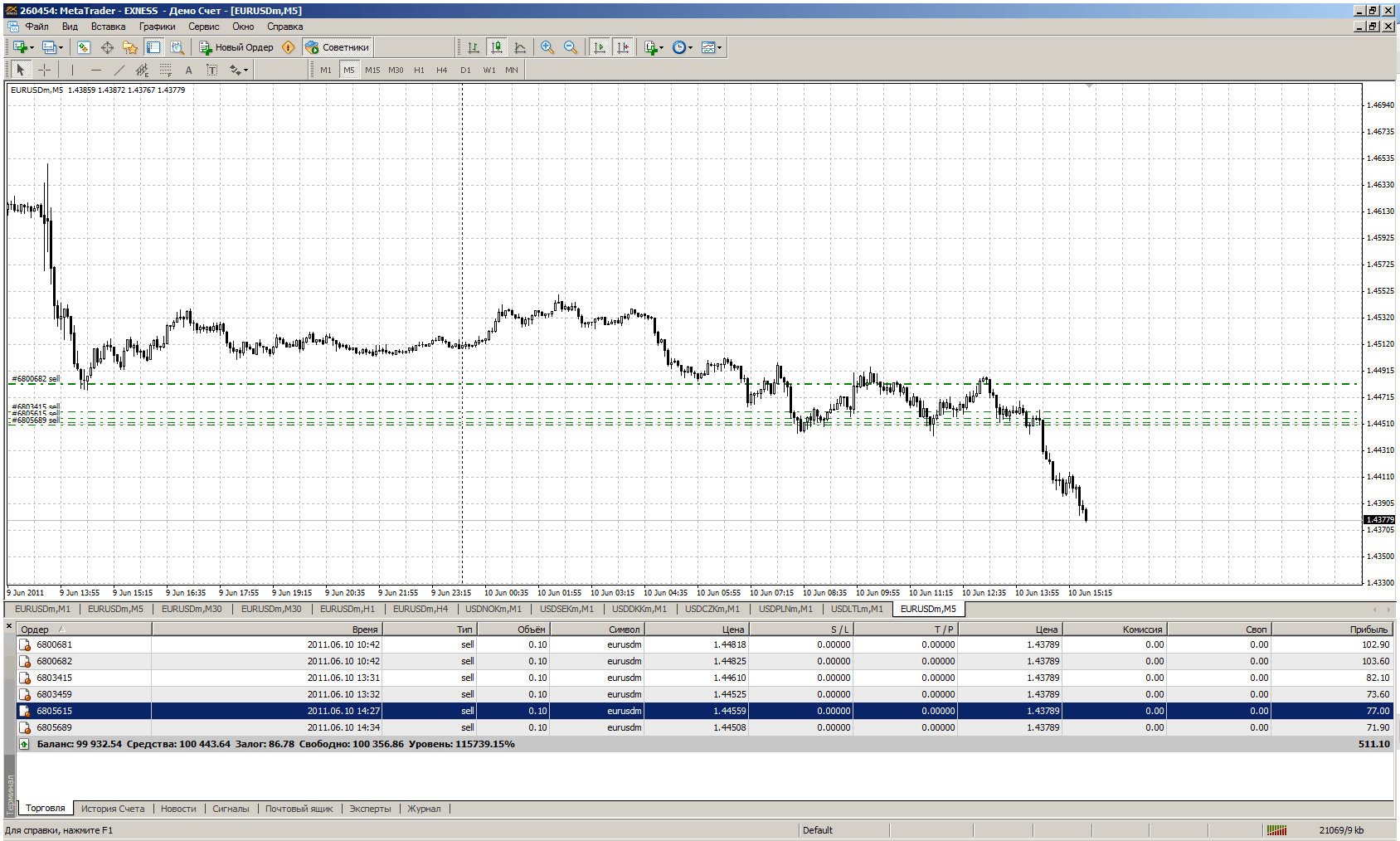Show the Navigator panel star-folder icon
Image resolution: width=1400 pixels, height=841 pixels.
coord(130,47)
